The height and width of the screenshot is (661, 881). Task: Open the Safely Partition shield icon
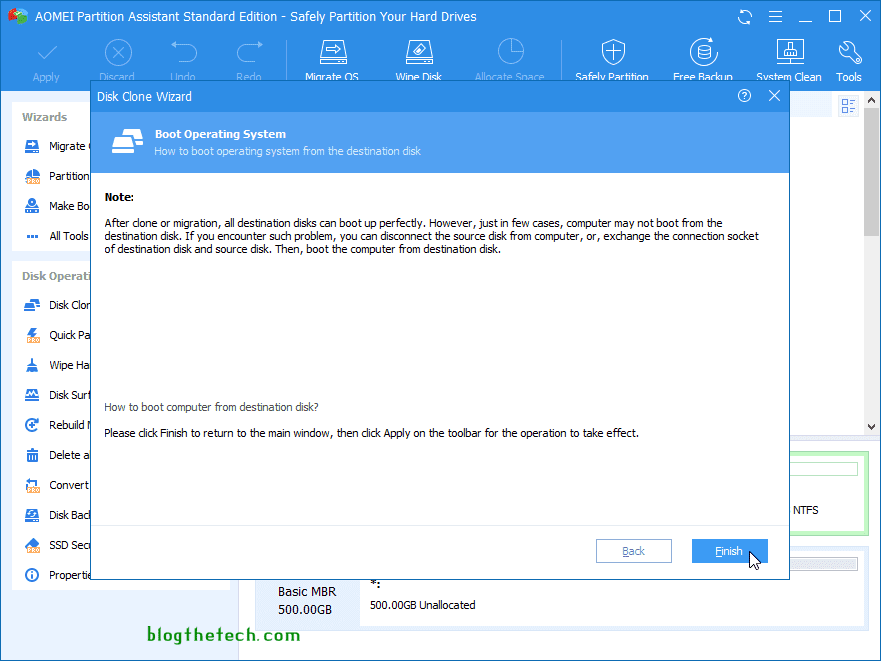click(612, 53)
